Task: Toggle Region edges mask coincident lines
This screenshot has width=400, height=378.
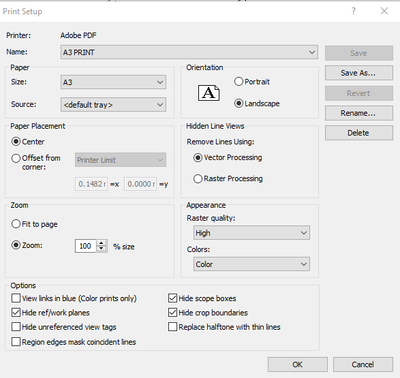Action: pyautogui.click(x=16, y=342)
